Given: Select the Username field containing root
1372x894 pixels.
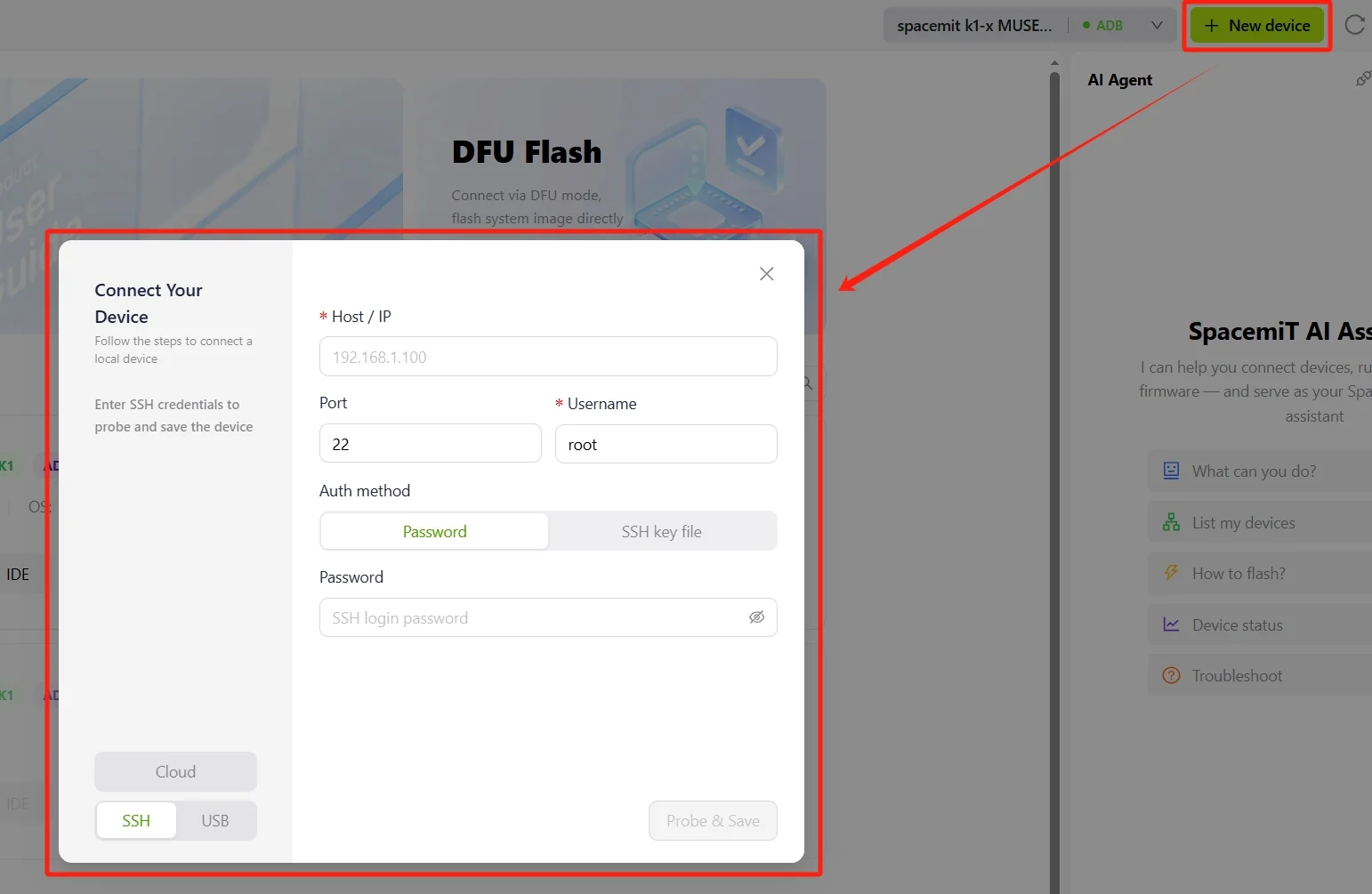Looking at the screenshot, I should (666, 444).
